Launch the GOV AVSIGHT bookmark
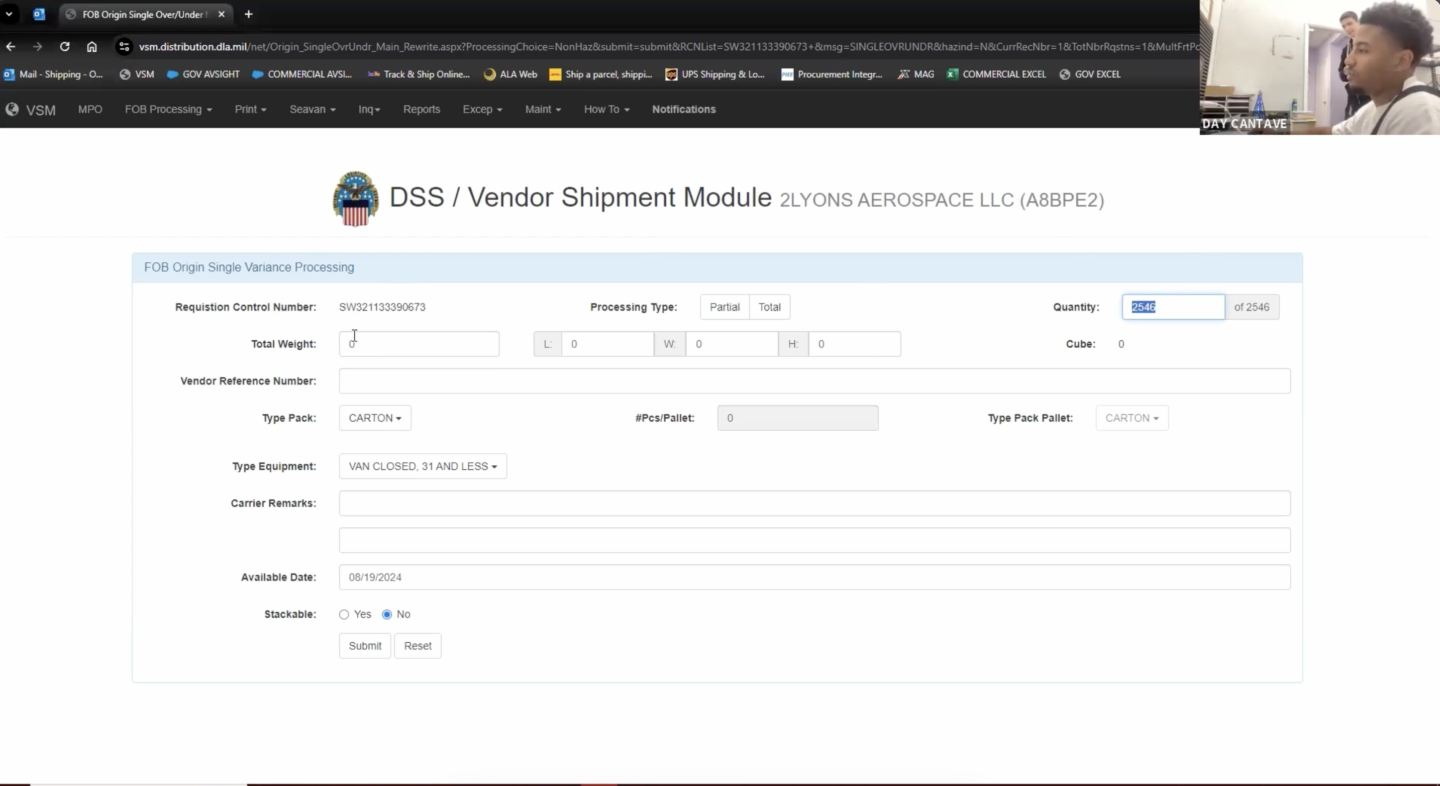The image size is (1440, 786). (x=202, y=74)
